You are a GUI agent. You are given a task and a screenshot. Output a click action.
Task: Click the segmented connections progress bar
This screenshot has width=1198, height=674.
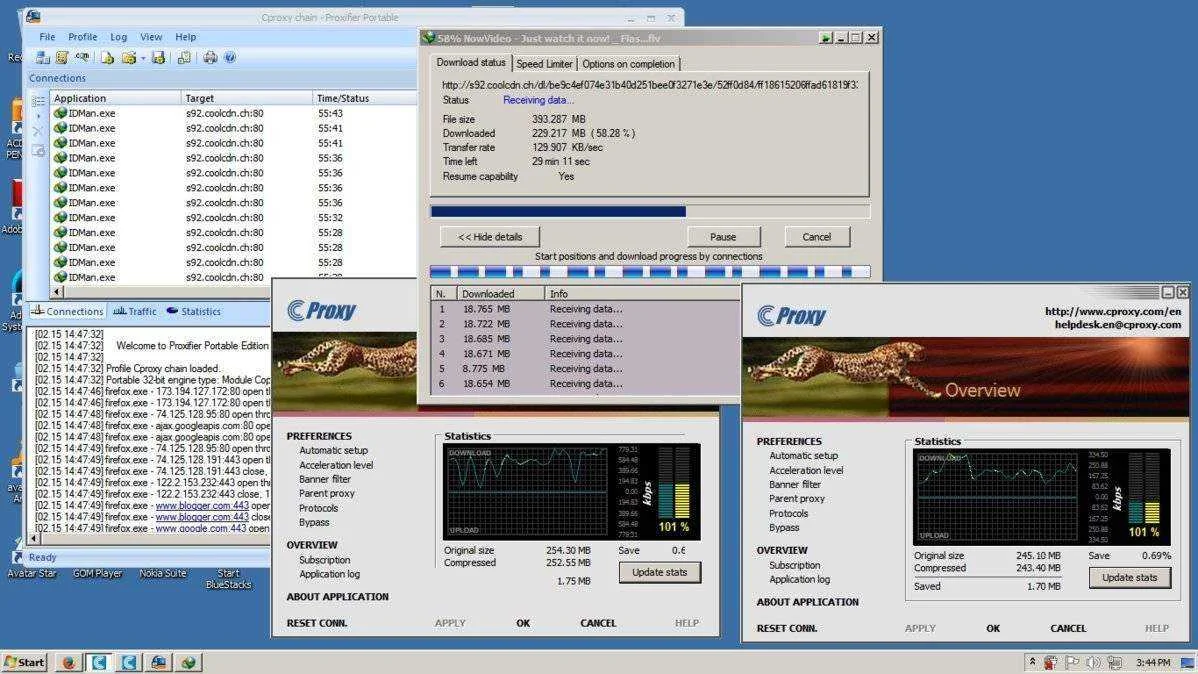[x=650, y=271]
